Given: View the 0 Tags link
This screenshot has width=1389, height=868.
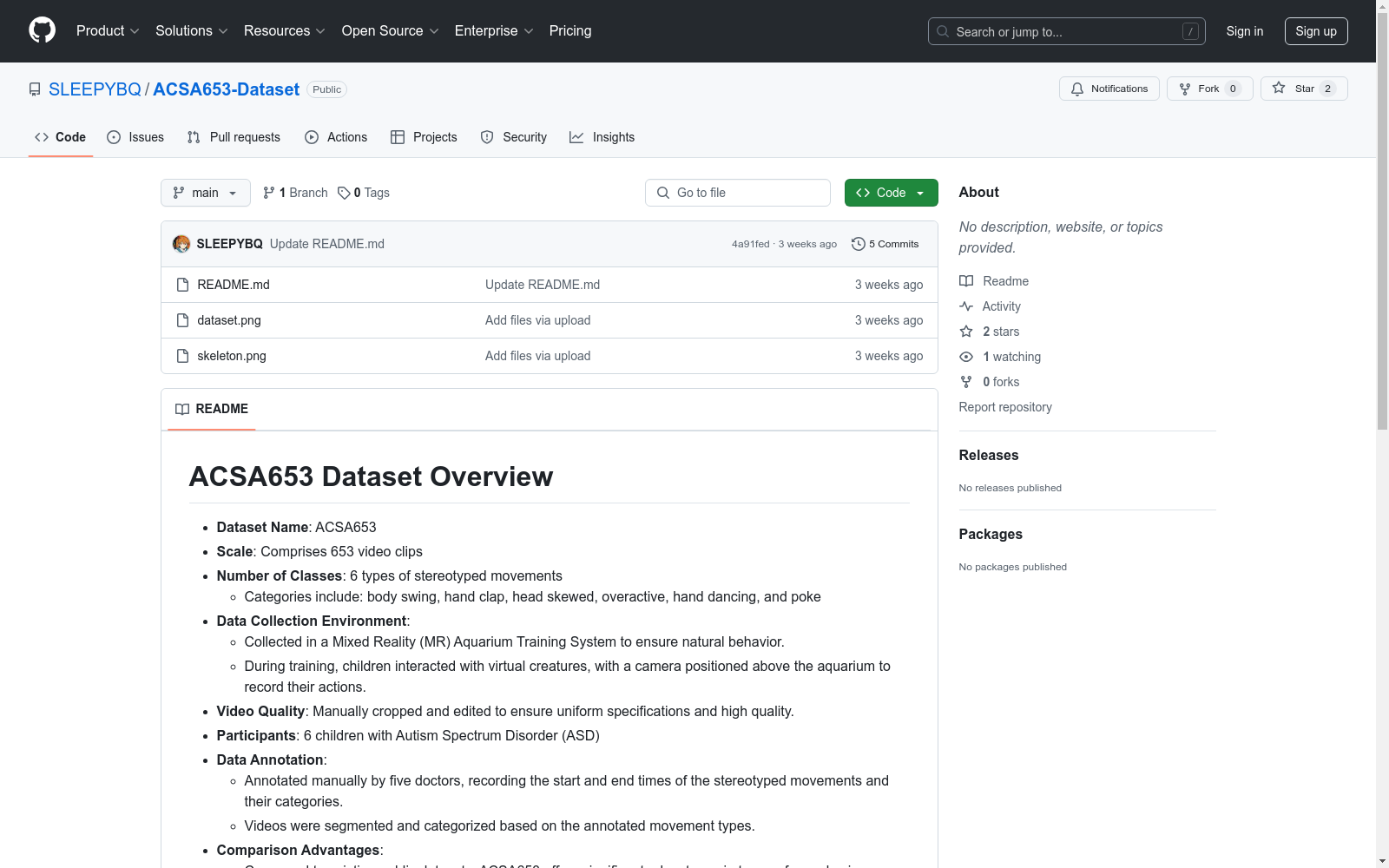Looking at the screenshot, I should point(364,193).
